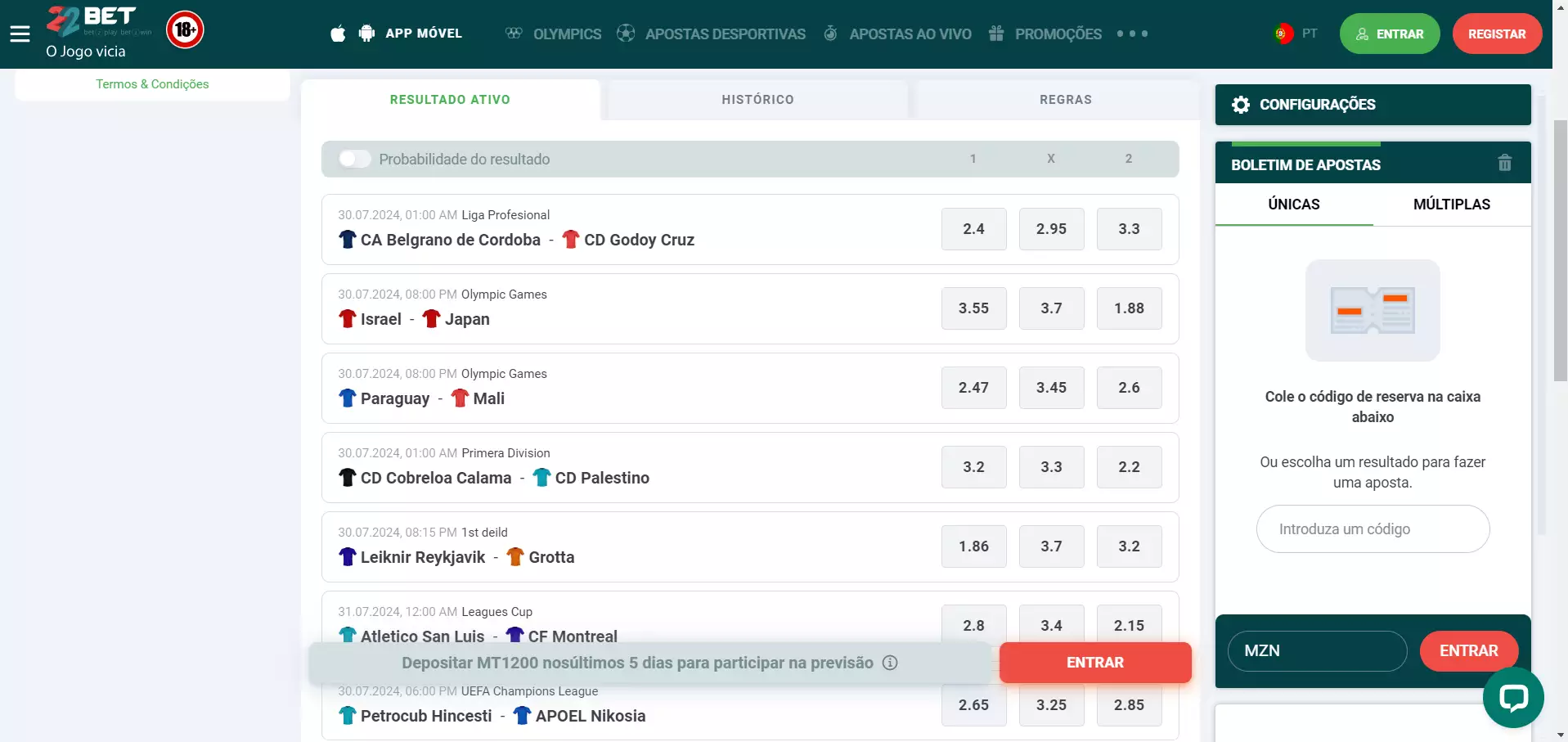Toggle Probabilidade do resultado switch
This screenshot has height=742, width=1568.
coord(355,159)
